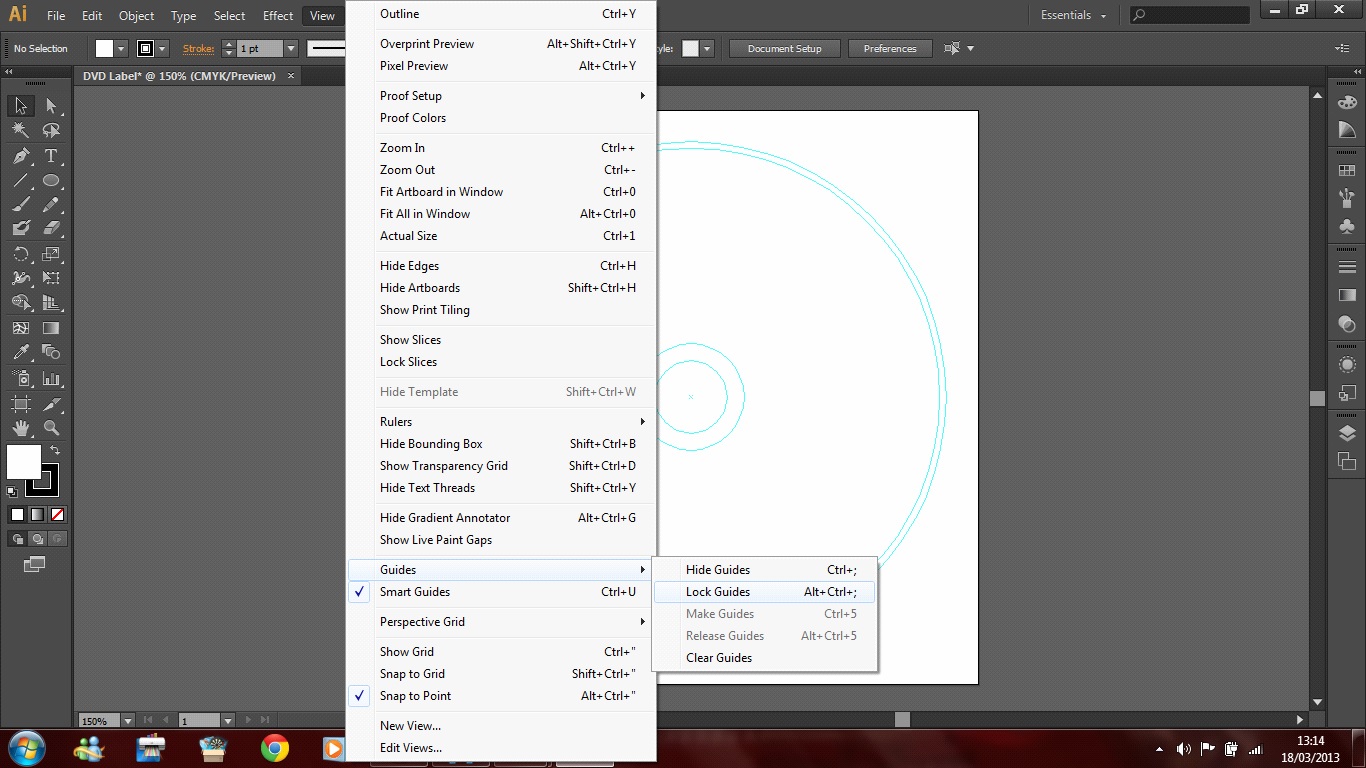The image size is (1366, 768).
Task: Open the Brushes panel icon
Action: [1347, 197]
